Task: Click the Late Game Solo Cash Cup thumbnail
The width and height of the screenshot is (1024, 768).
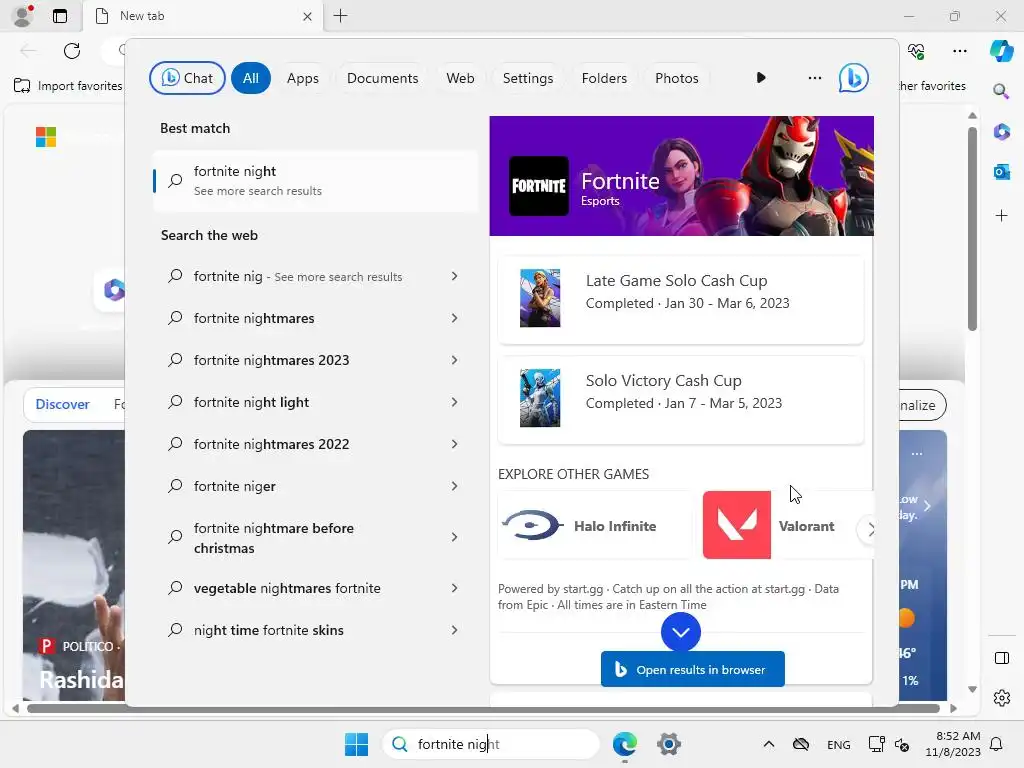Action: pyautogui.click(x=540, y=298)
